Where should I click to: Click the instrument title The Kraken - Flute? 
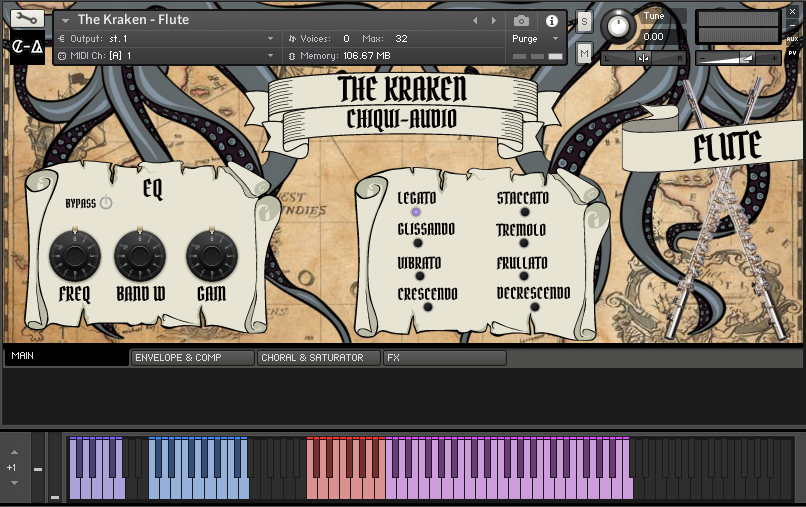[x=133, y=20]
